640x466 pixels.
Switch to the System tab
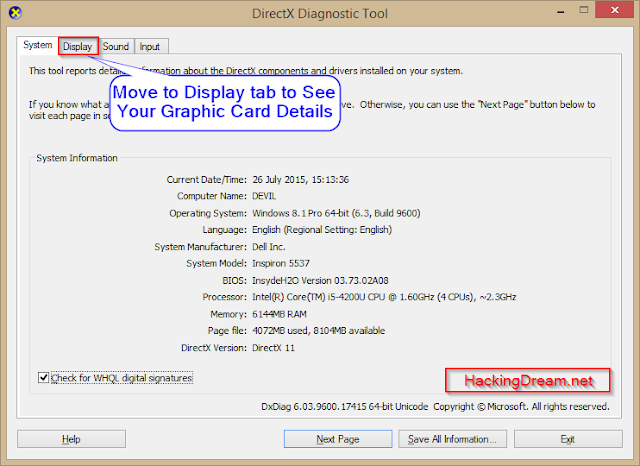point(38,45)
